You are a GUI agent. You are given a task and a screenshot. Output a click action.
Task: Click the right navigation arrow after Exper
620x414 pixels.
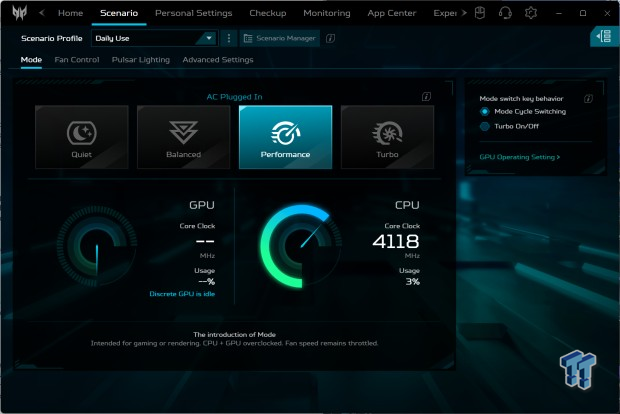tap(464, 13)
